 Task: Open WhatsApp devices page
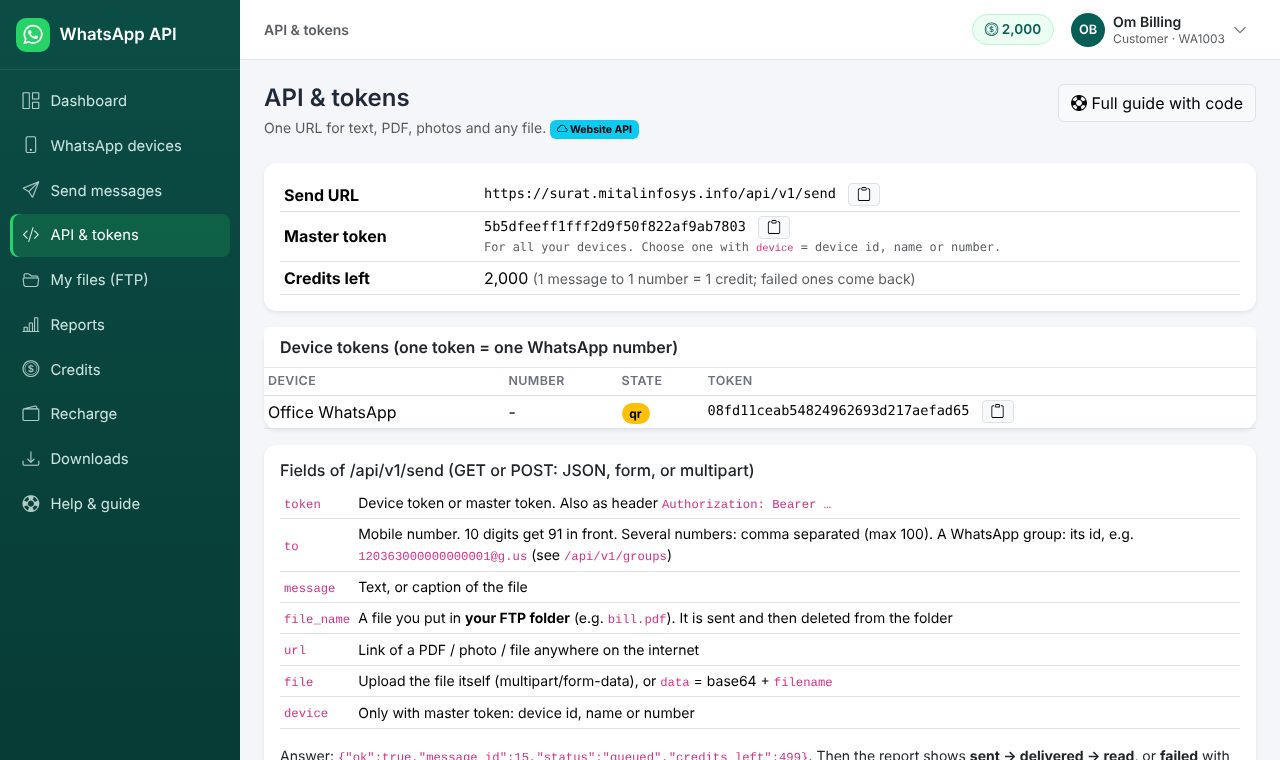pos(120,146)
